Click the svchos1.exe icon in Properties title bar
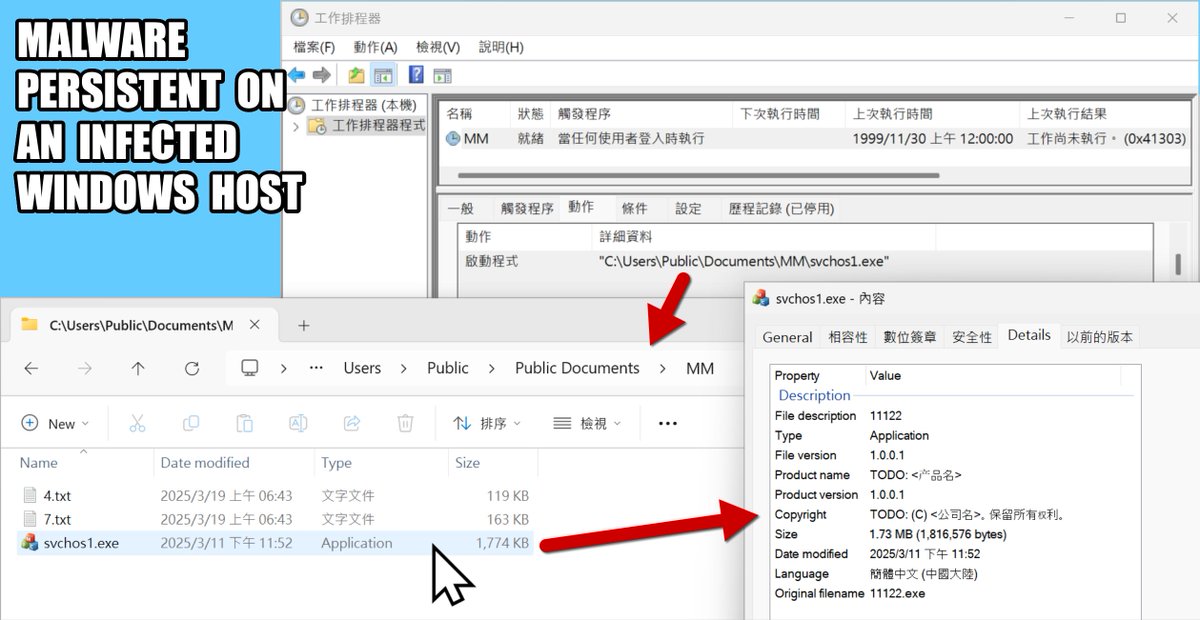The width and height of the screenshot is (1200, 620). pos(761,298)
